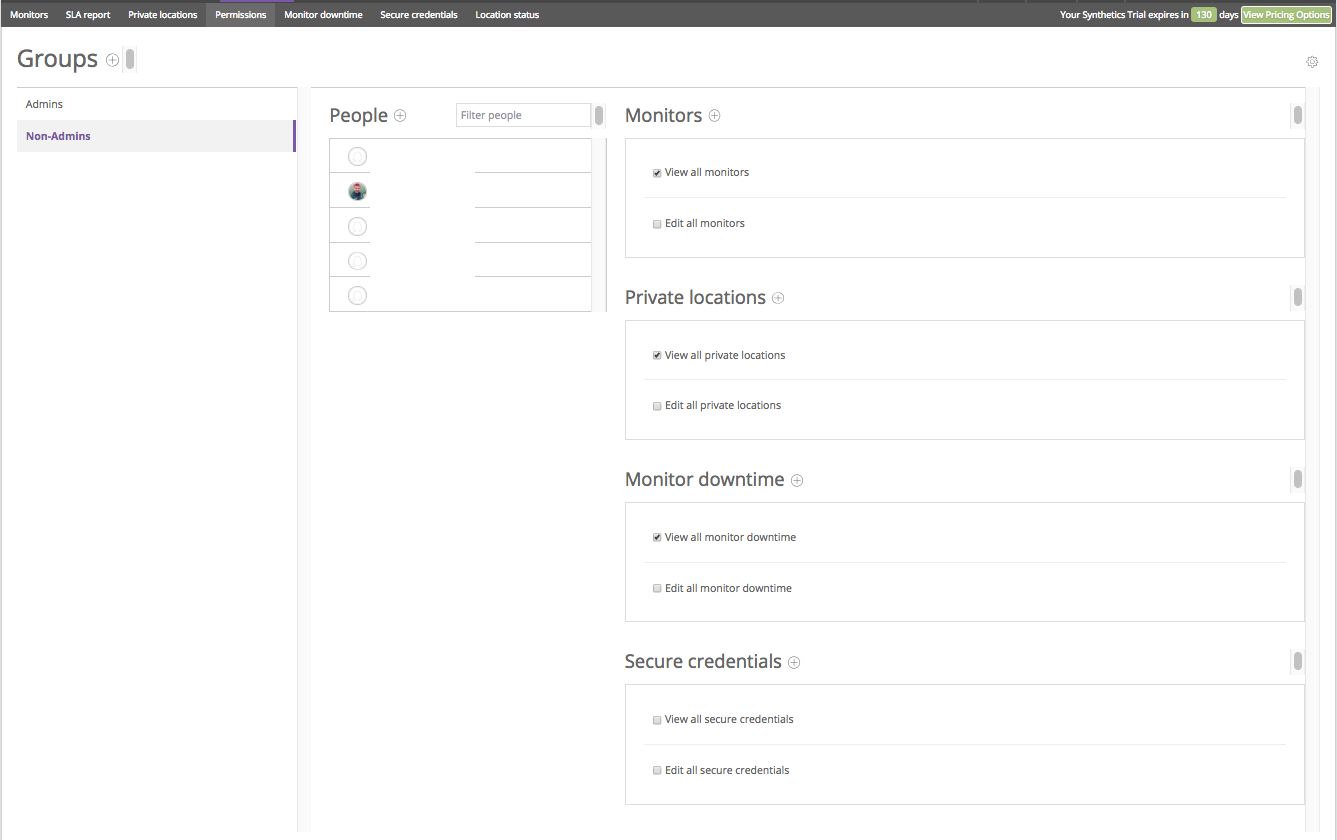Uncheck View all monitor downtime

657,537
